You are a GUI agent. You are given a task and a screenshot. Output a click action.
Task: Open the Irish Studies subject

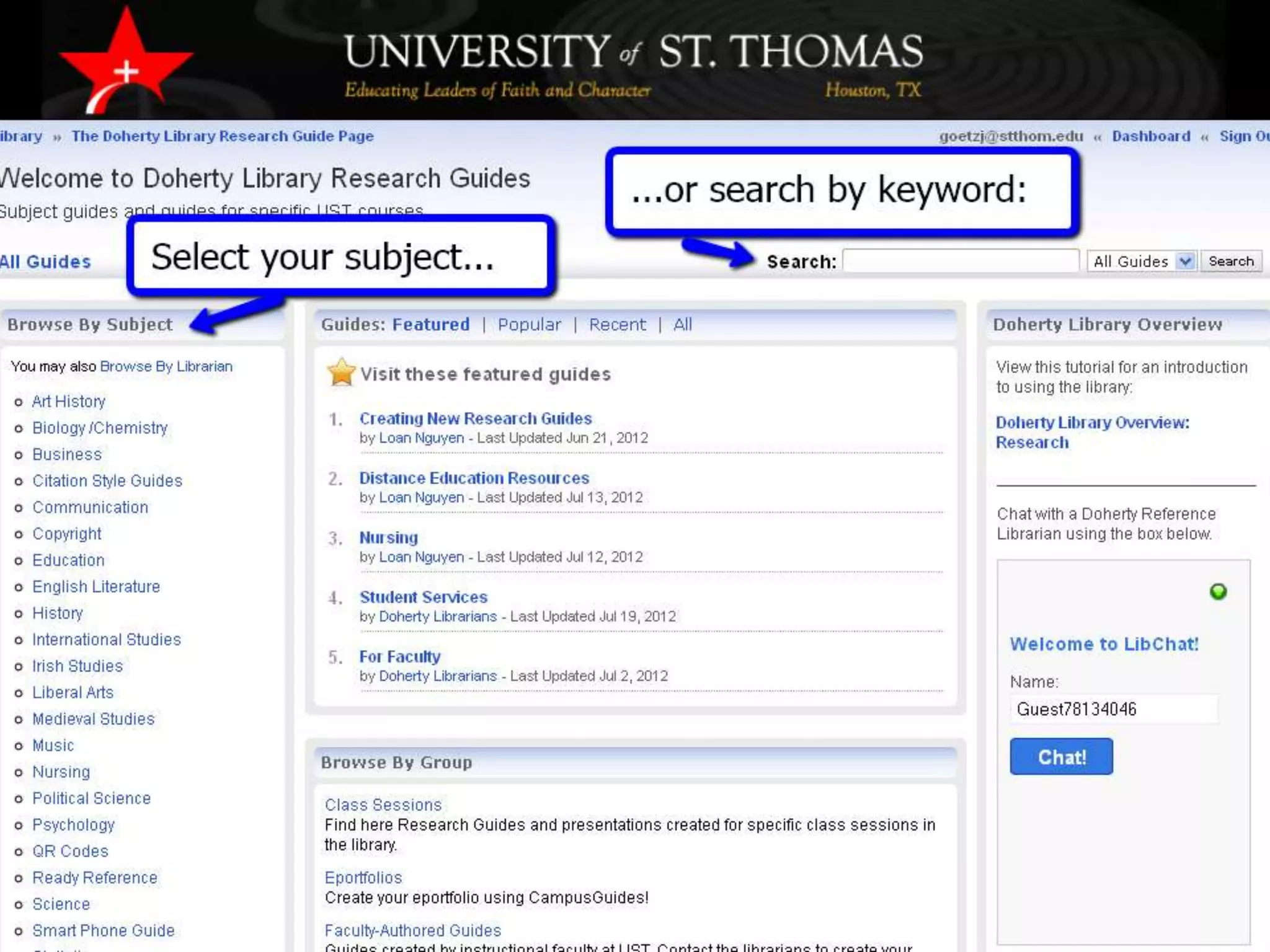click(x=78, y=666)
